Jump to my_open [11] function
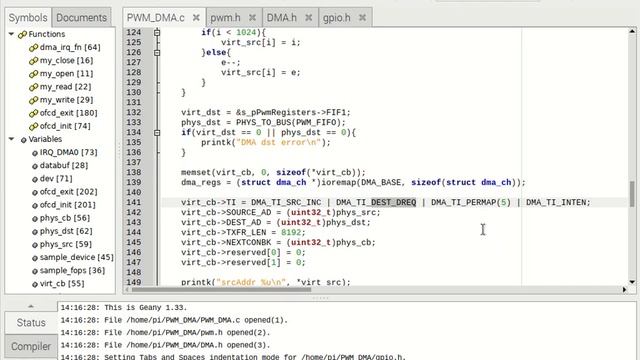 click(66, 73)
